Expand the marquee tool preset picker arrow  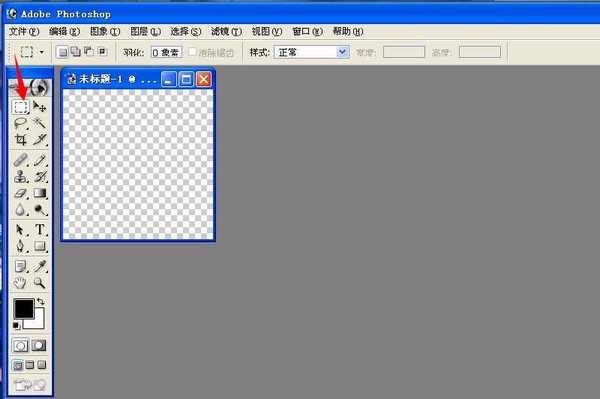(42, 52)
